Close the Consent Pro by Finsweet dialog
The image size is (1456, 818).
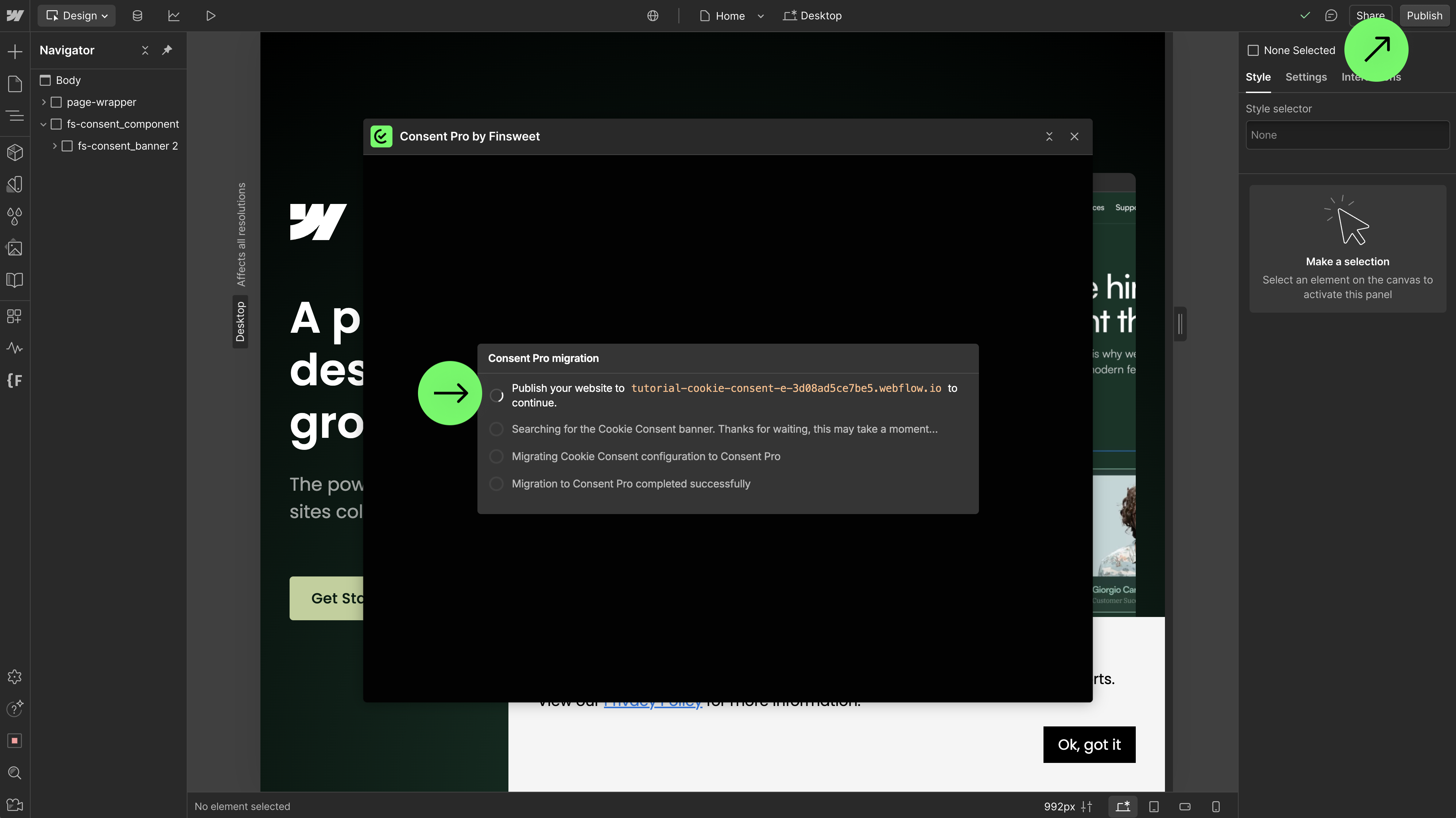(x=1074, y=136)
